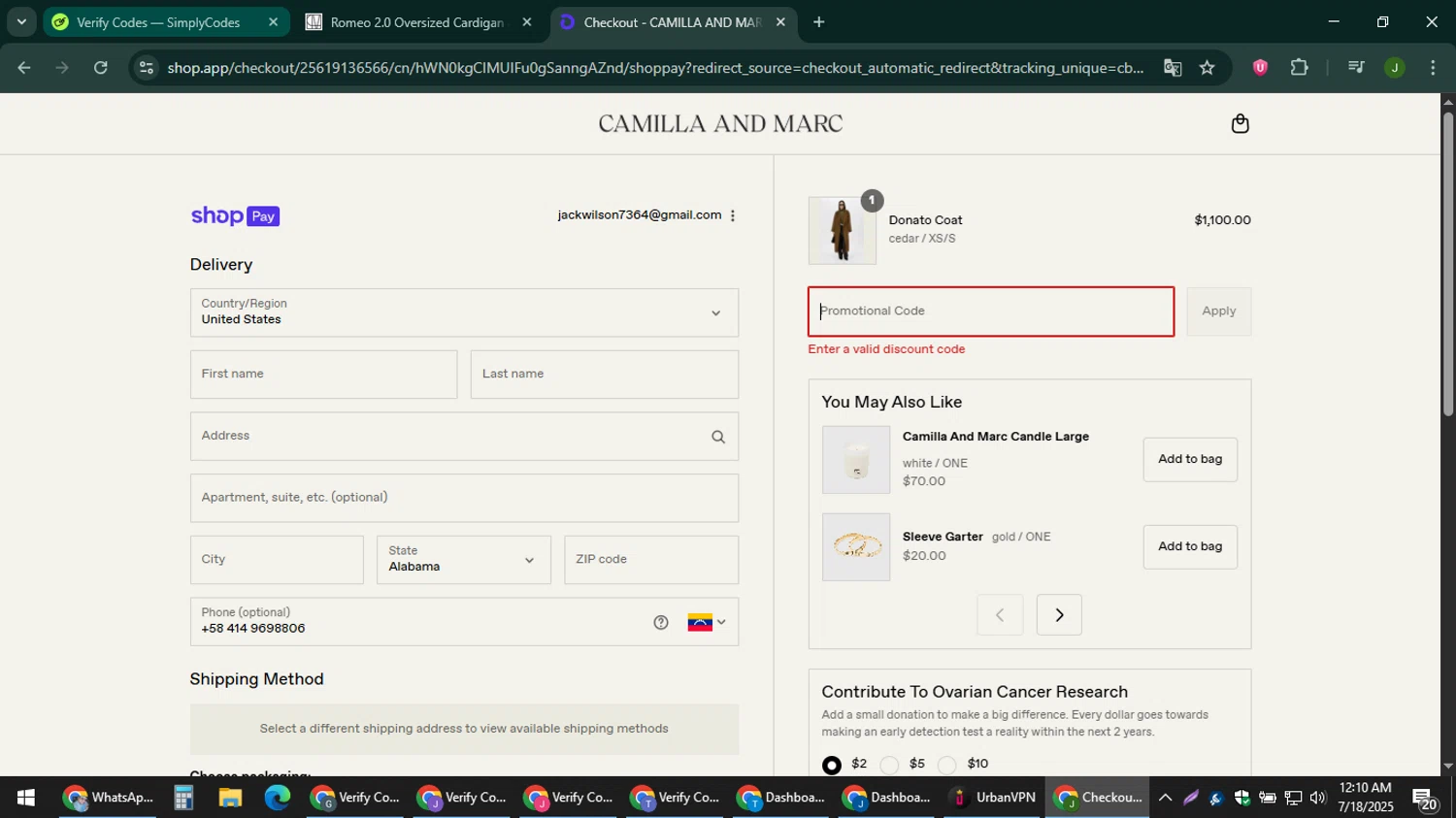The height and width of the screenshot is (818, 1456).
Task: Show previous You May Also Like items
Action: (1000, 615)
